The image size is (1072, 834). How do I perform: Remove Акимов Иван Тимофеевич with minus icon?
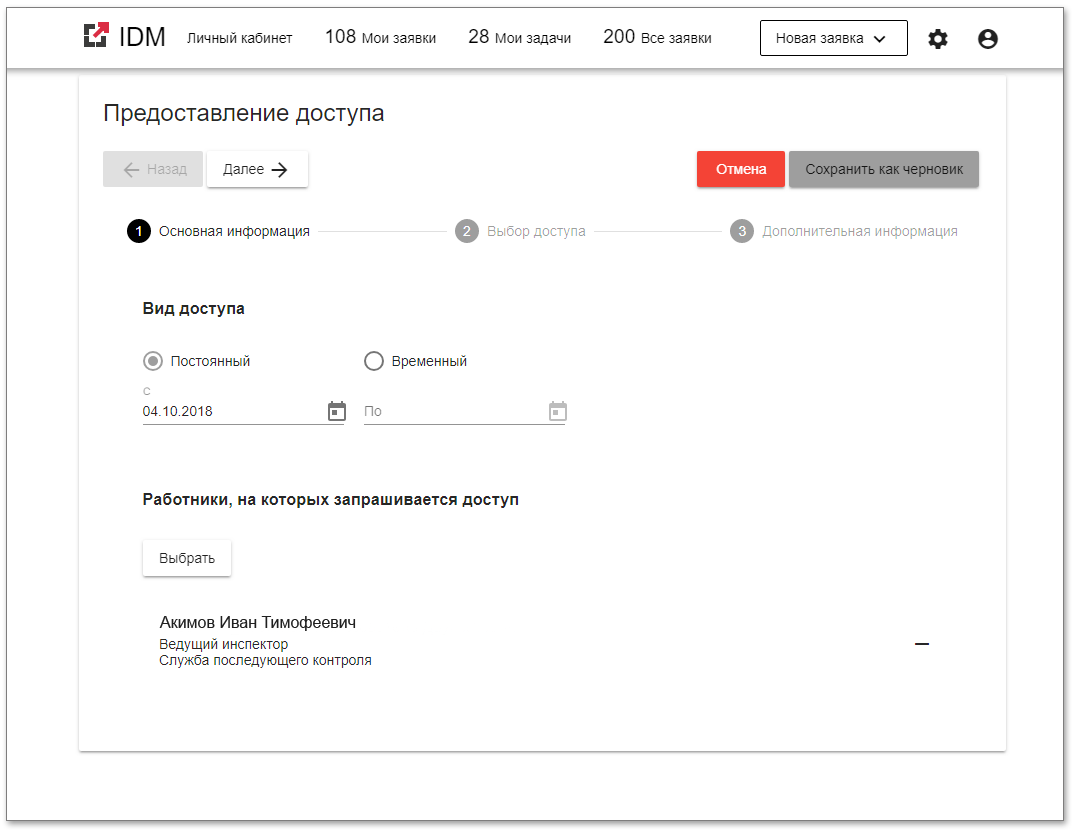[x=922, y=644]
